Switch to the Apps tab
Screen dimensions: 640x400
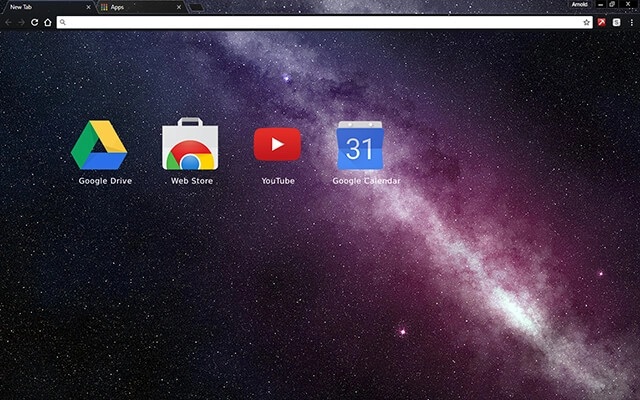[141, 7]
